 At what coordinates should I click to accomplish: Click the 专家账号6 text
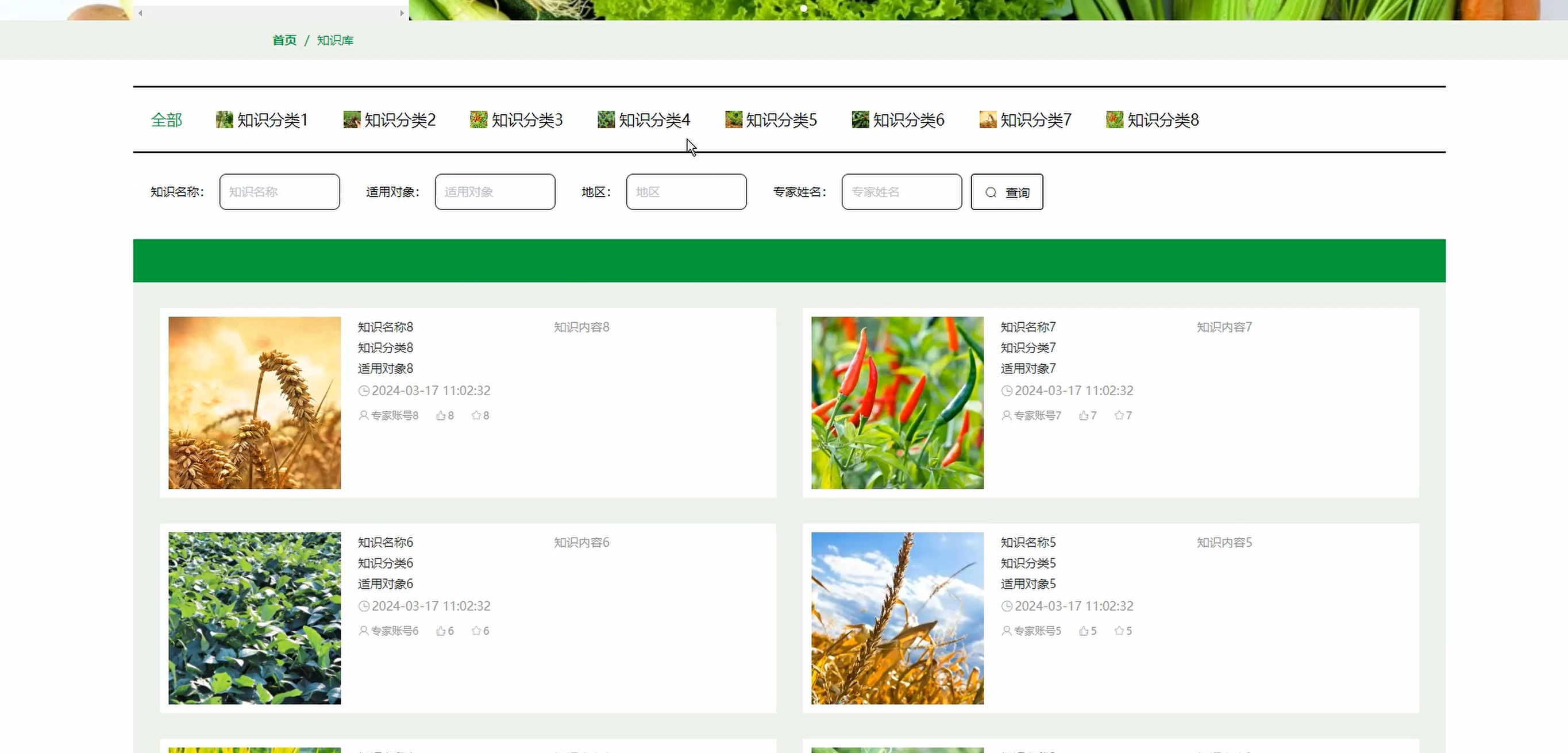(x=395, y=631)
